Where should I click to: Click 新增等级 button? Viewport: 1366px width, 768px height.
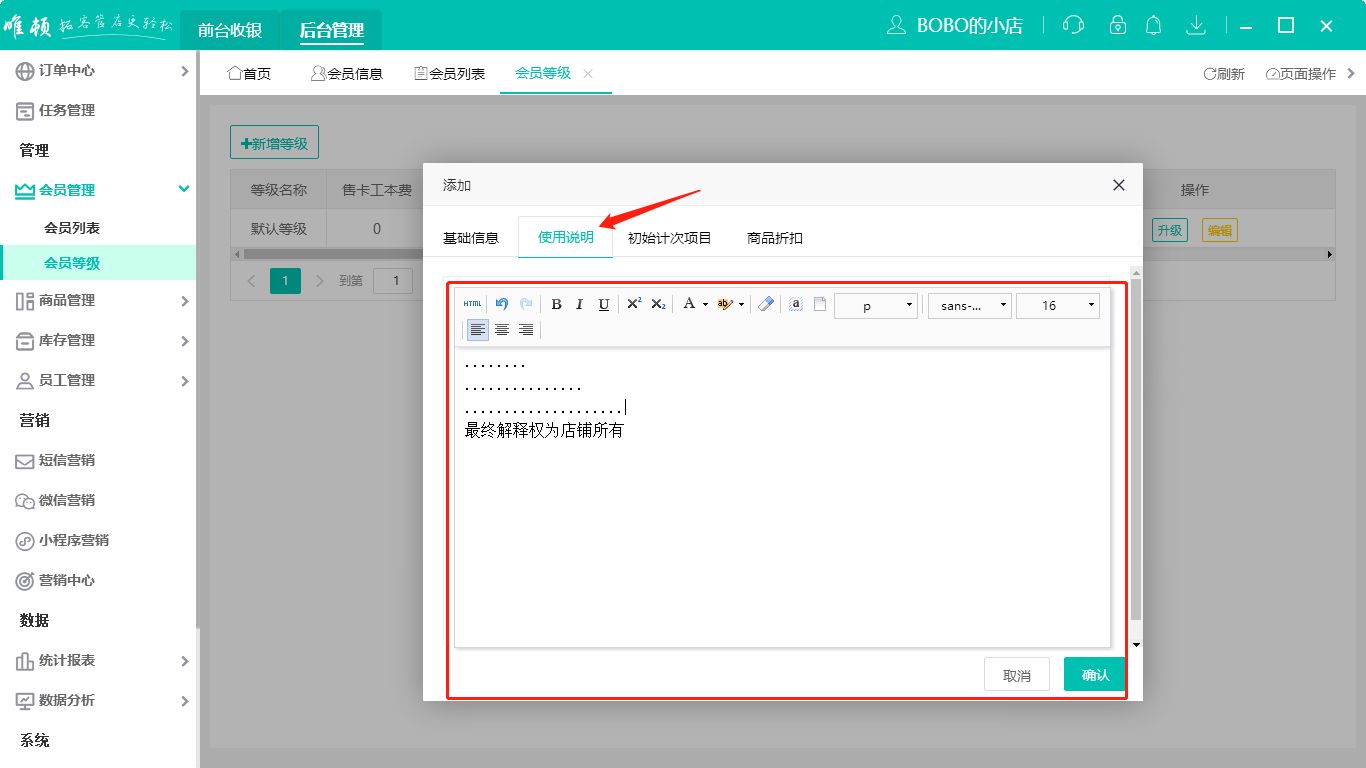pyautogui.click(x=274, y=143)
